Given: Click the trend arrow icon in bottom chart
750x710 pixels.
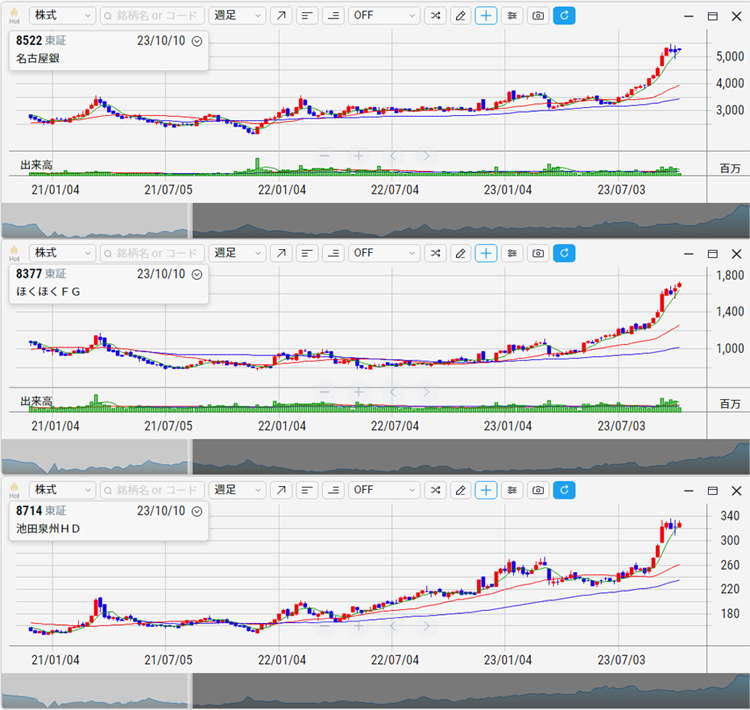Looking at the screenshot, I should click(x=281, y=490).
